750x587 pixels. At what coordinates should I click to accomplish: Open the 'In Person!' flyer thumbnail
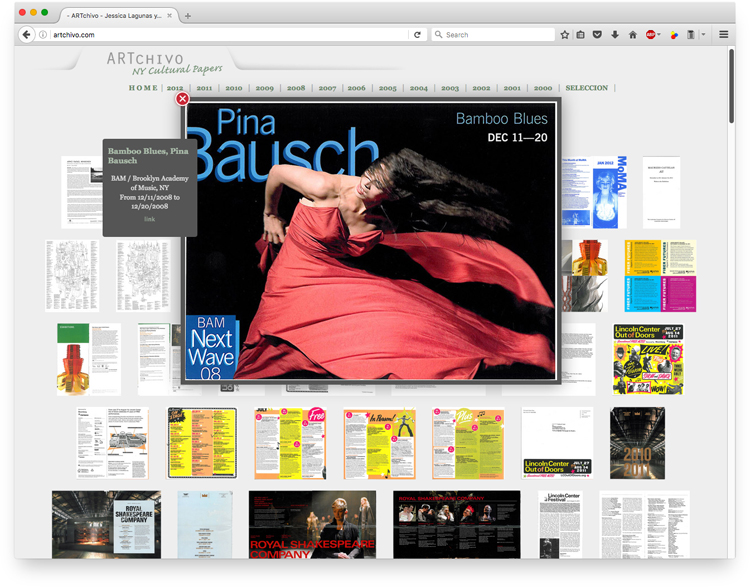click(379, 443)
